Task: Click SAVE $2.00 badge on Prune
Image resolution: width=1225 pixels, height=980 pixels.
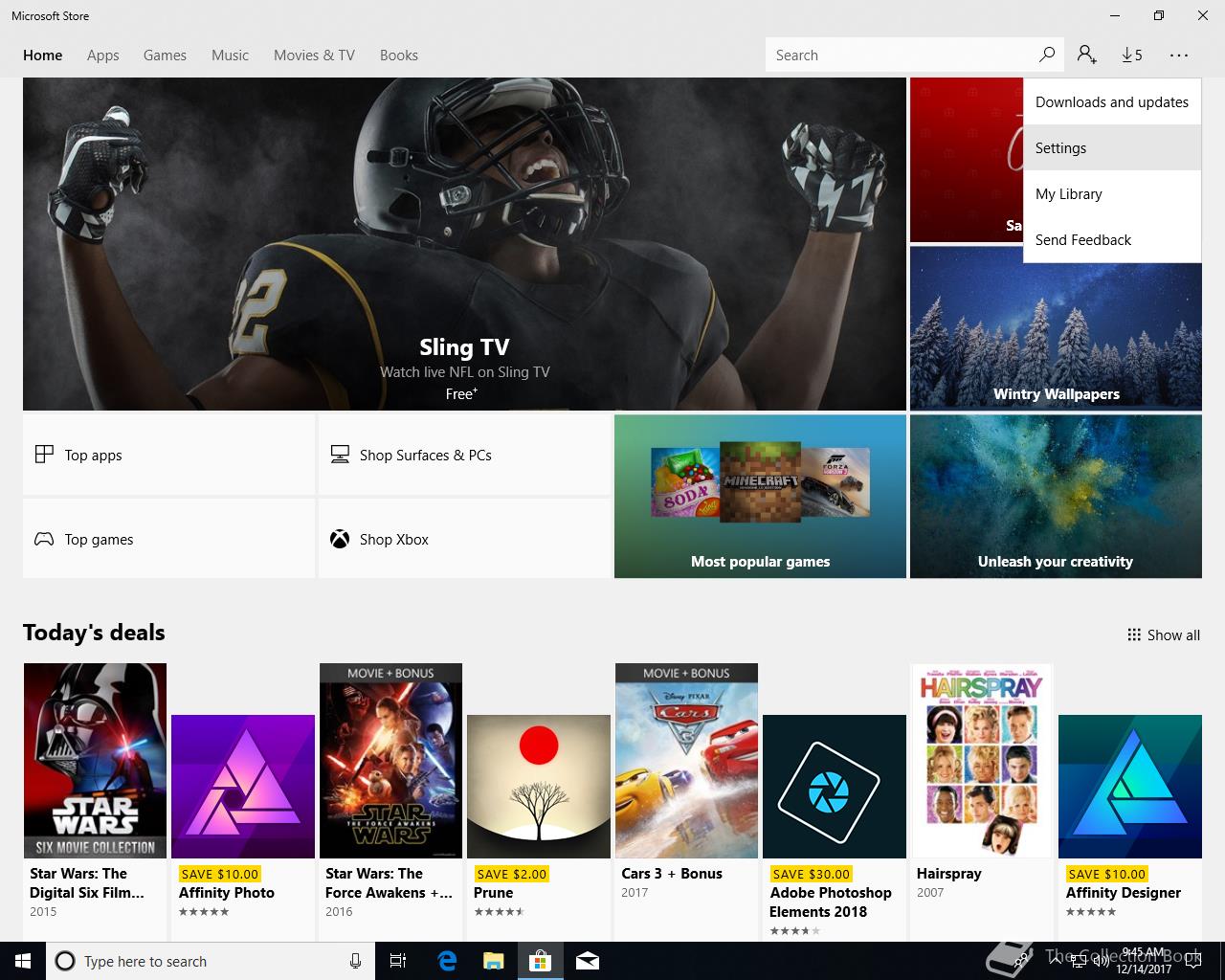Action: [511, 874]
